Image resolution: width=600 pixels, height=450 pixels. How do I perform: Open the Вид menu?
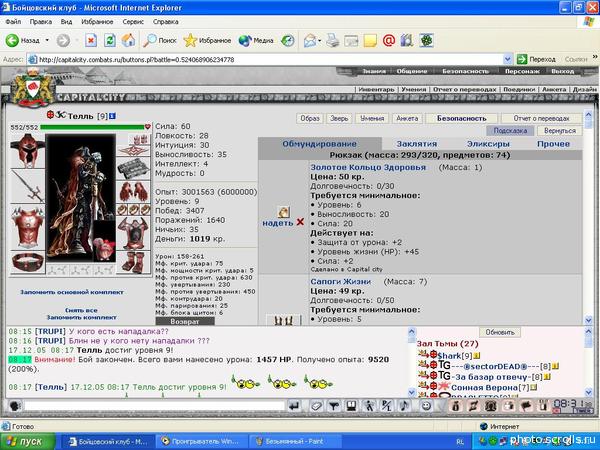pos(66,22)
